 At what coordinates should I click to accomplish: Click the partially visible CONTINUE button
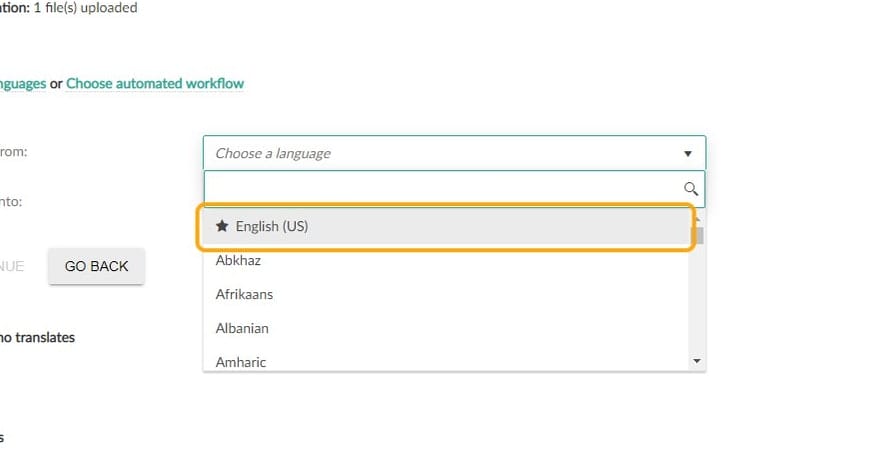pos(12,267)
